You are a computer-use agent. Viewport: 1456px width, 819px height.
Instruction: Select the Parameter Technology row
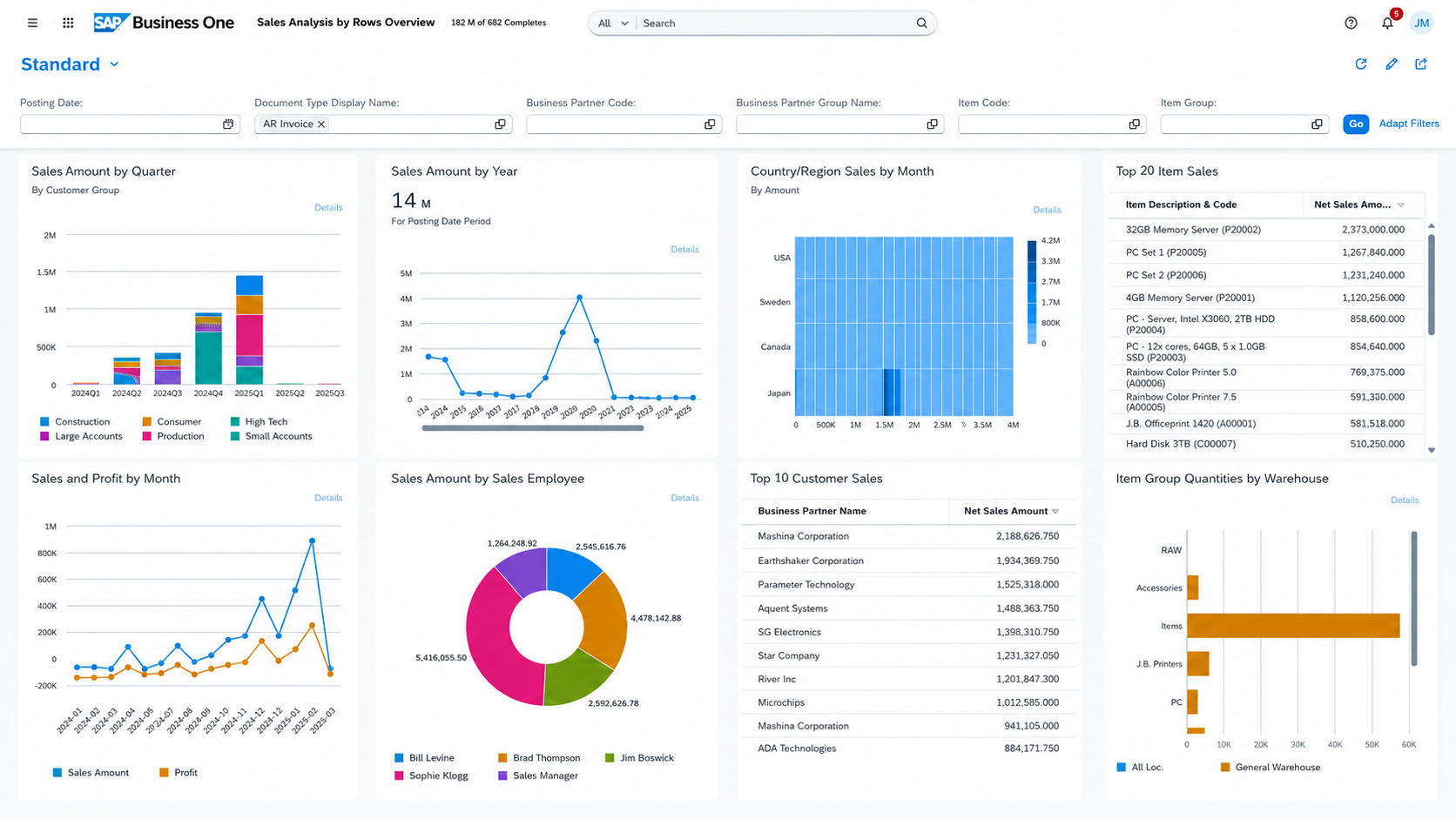pos(908,585)
